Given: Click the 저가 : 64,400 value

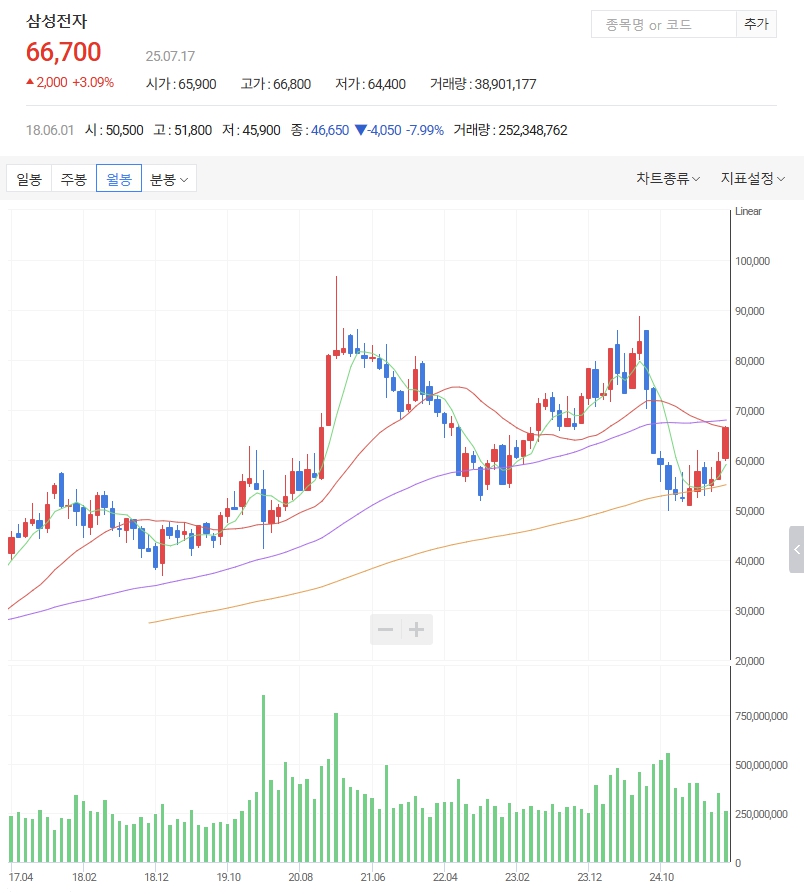Looking at the screenshot, I should [370, 84].
